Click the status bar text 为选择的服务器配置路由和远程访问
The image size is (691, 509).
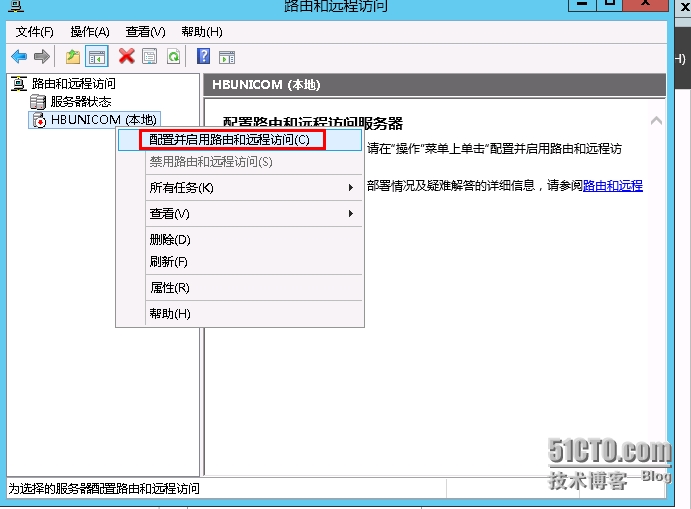(x=104, y=488)
